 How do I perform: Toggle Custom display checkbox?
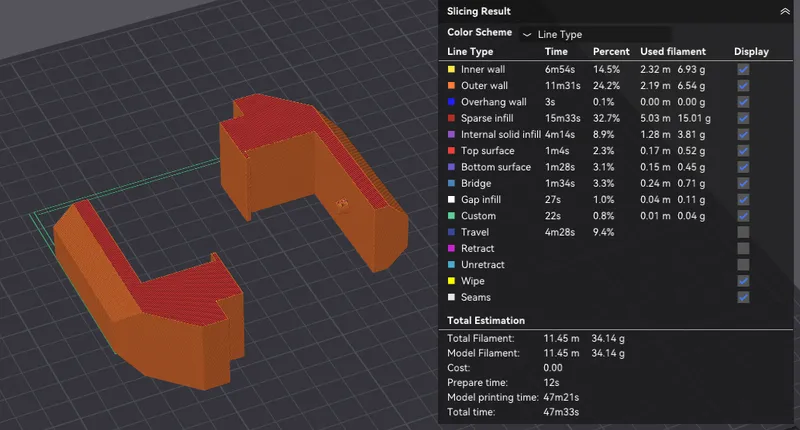[743, 216]
